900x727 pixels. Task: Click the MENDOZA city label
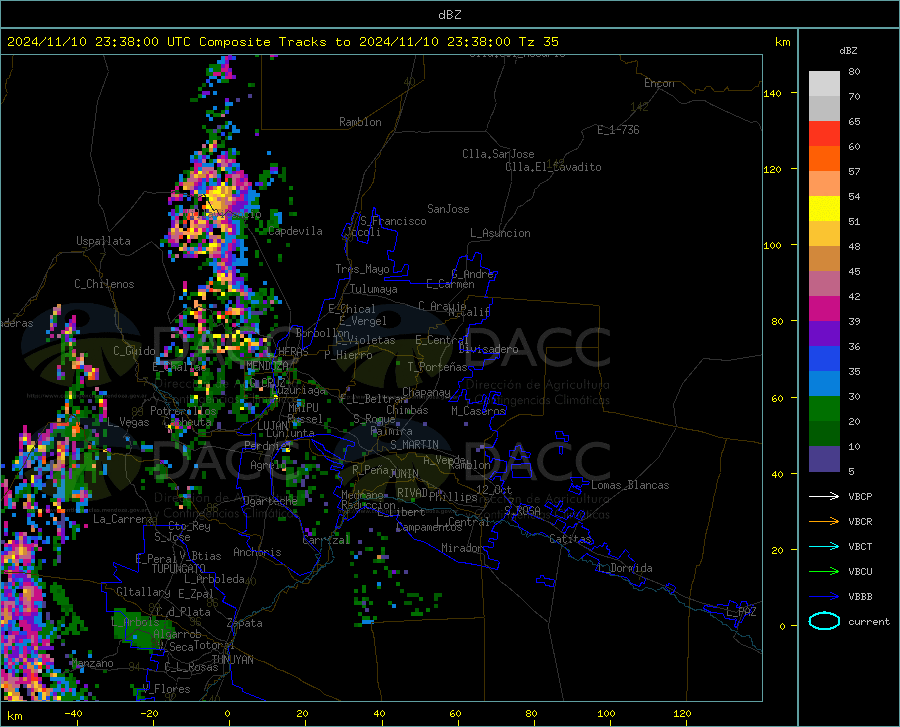[x=267, y=366]
